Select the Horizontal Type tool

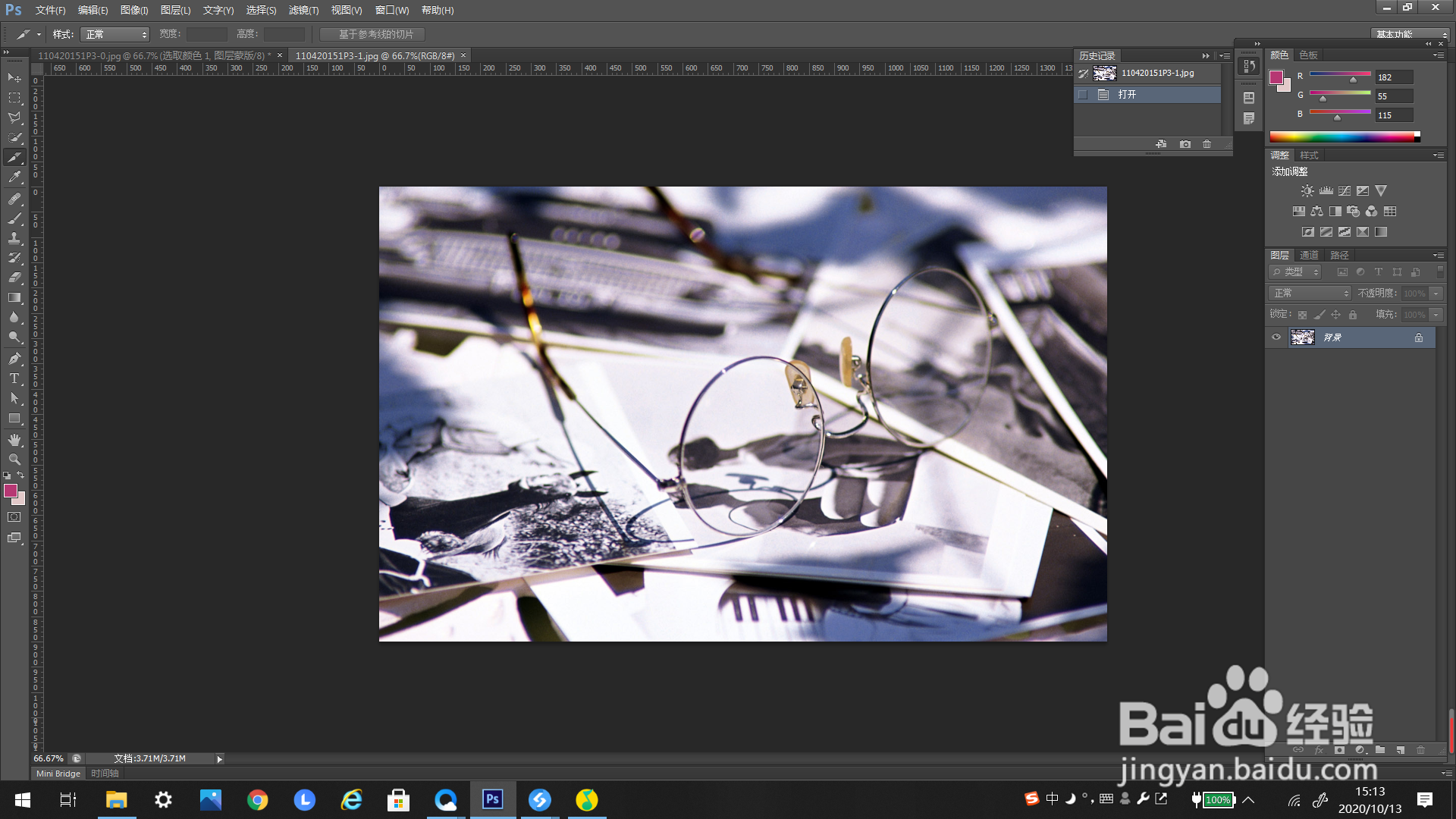(x=14, y=378)
